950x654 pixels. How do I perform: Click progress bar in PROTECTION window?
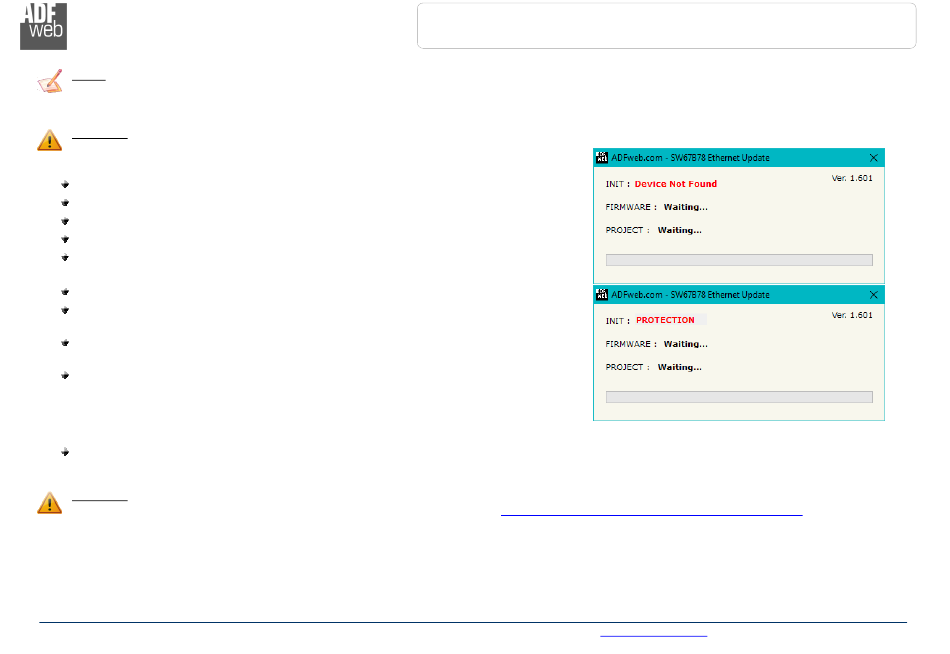tap(739, 397)
